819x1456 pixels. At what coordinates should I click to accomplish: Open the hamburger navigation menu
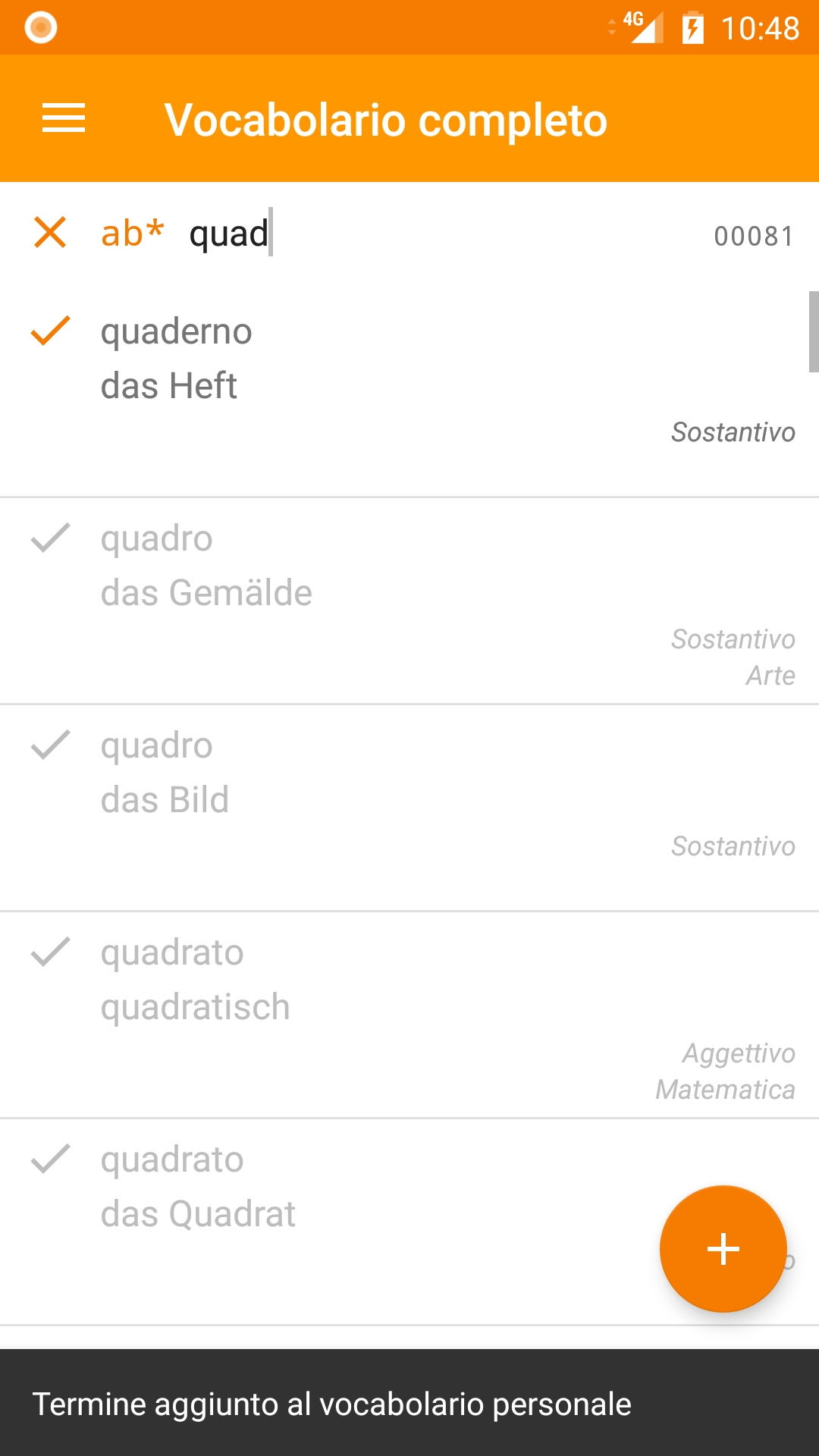coord(64,118)
